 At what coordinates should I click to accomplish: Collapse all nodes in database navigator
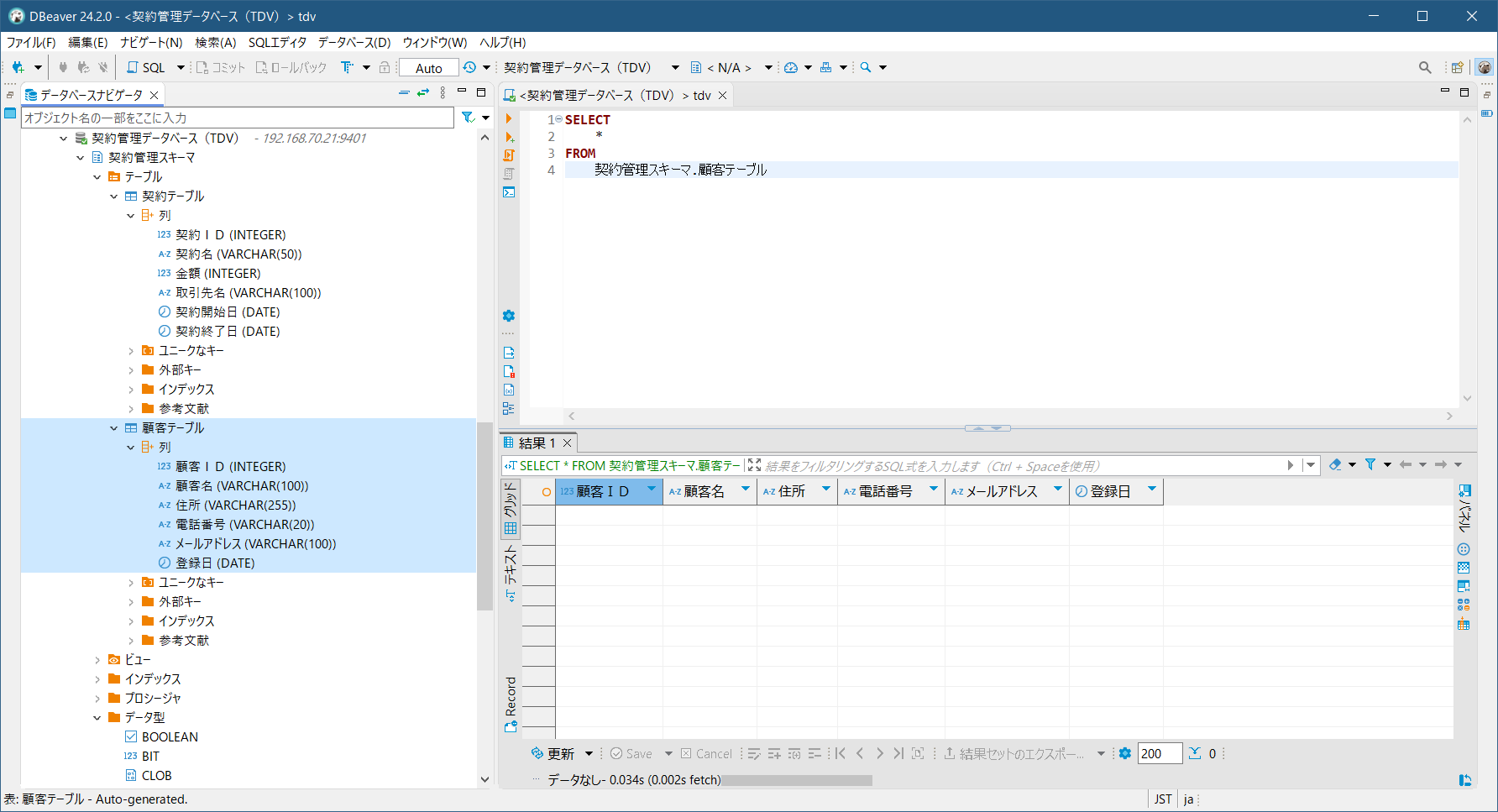[404, 93]
